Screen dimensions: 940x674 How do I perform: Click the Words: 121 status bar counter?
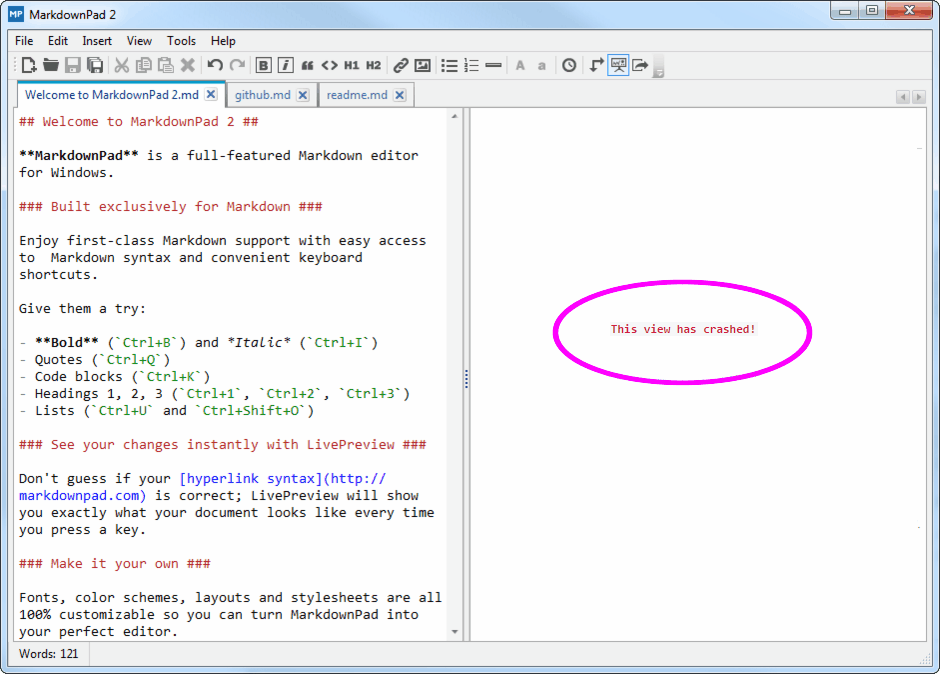(49, 654)
